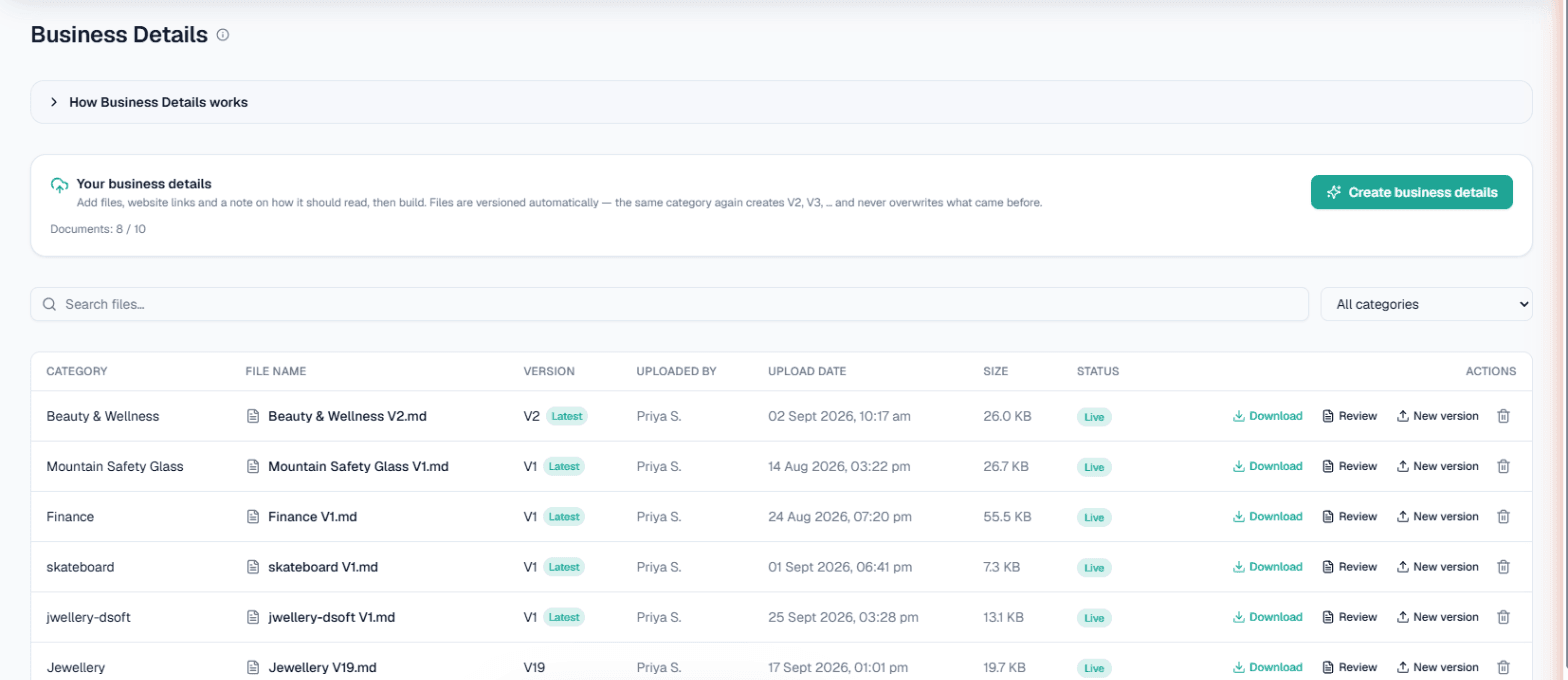Click the magnifier icon in search bar

[49, 304]
